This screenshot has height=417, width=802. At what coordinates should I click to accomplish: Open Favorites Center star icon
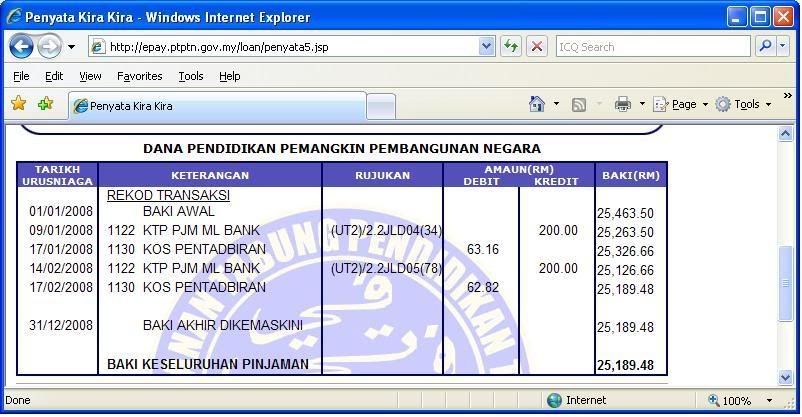point(18,104)
